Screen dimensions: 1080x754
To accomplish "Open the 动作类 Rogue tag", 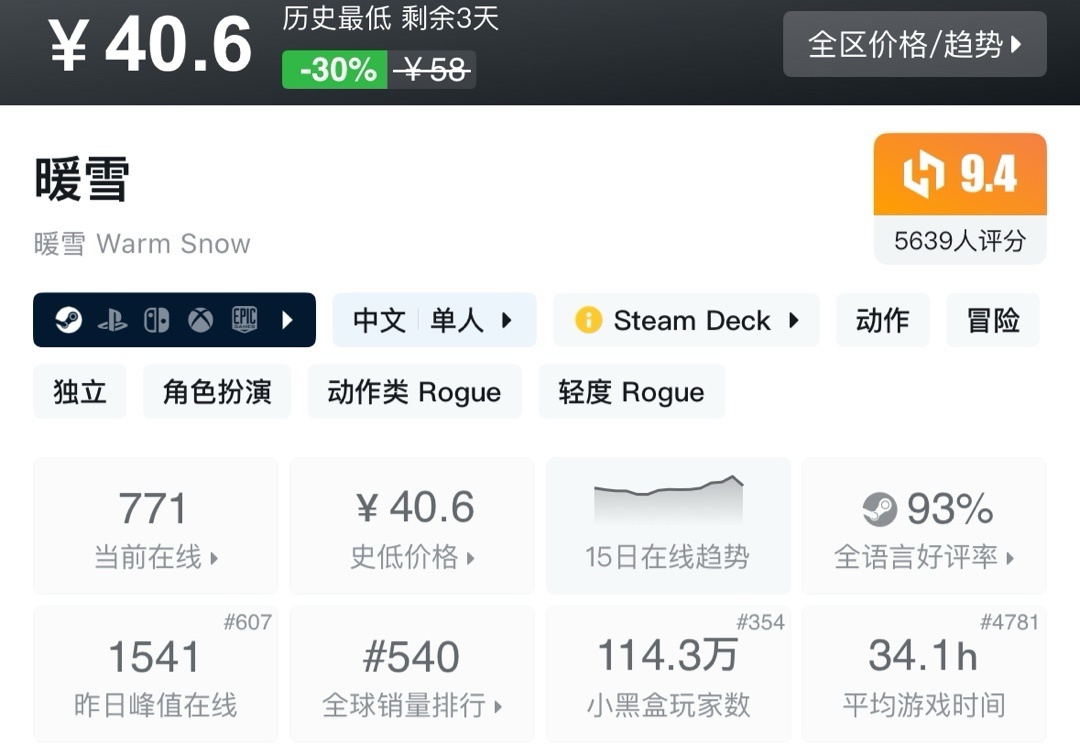I will [x=414, y=392].
